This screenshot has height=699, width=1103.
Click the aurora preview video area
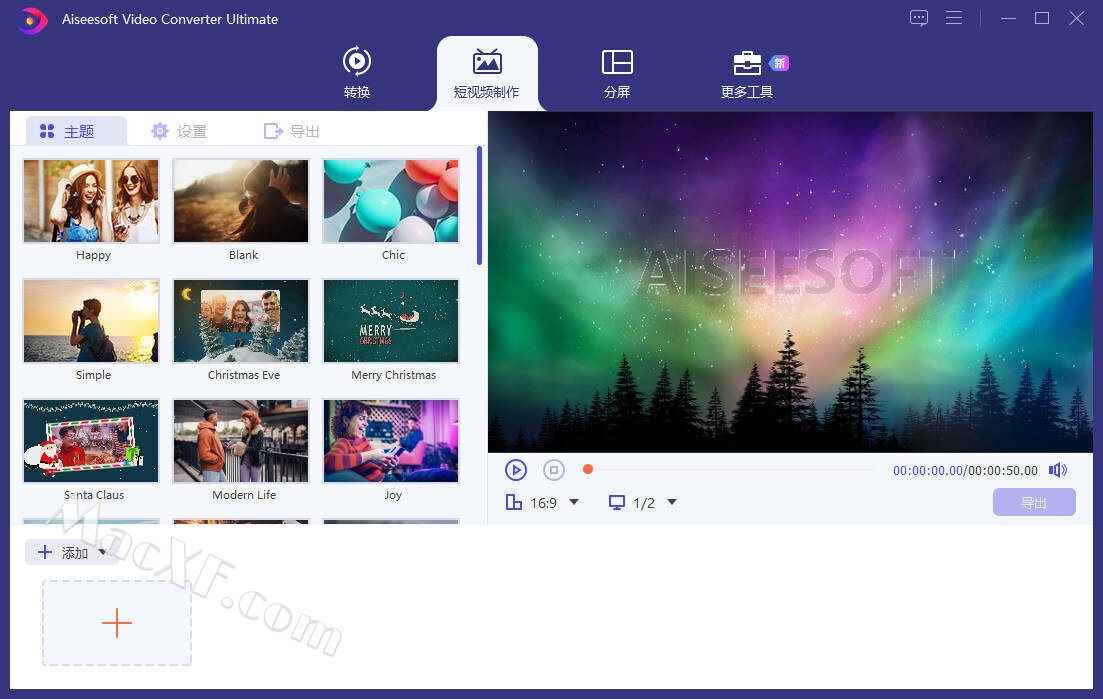pyautogui.click(x=790, y=282)
